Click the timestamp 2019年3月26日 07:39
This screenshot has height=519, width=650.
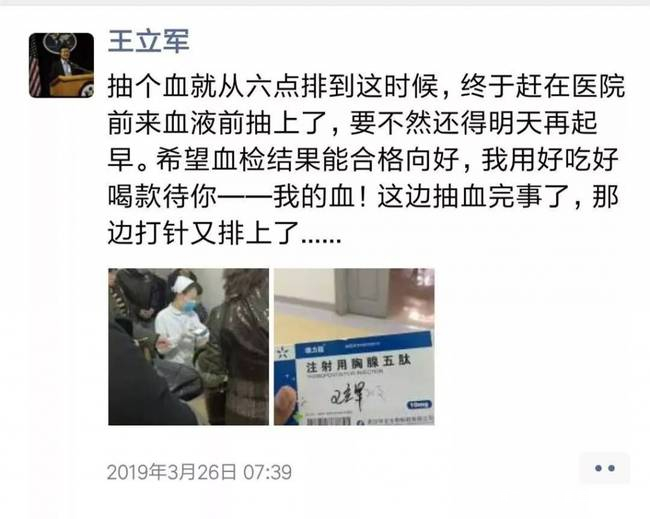199,472
